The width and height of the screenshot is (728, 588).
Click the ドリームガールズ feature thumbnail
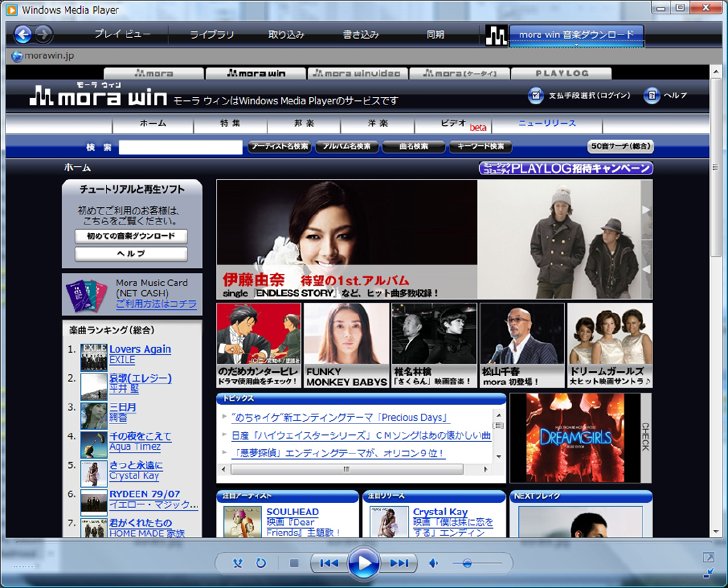point(610,345)
